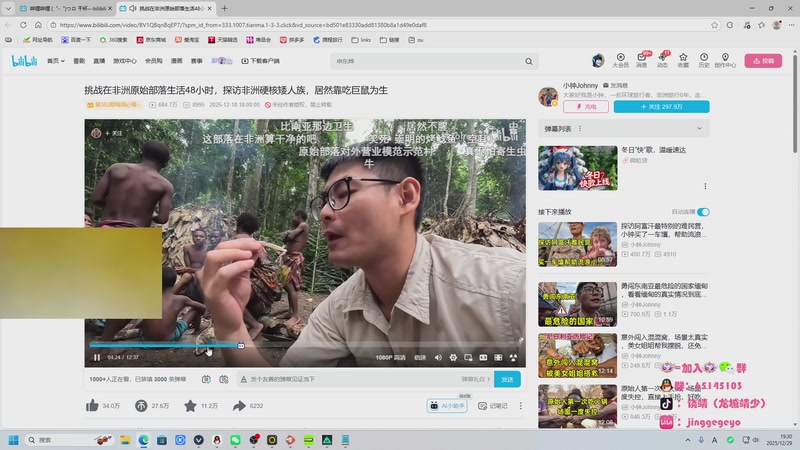Open 漫画 nav item
800x450 pixels.
pos(177,61)
